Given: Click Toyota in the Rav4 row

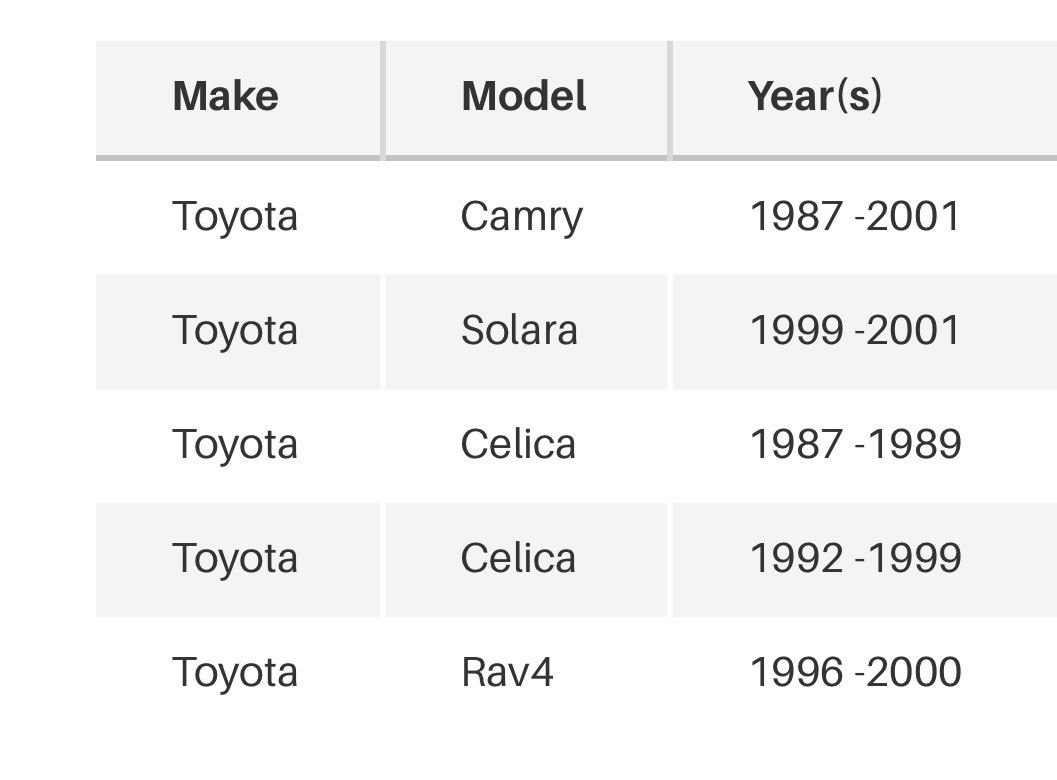Looking at the screenshot, I should (235, 674).
